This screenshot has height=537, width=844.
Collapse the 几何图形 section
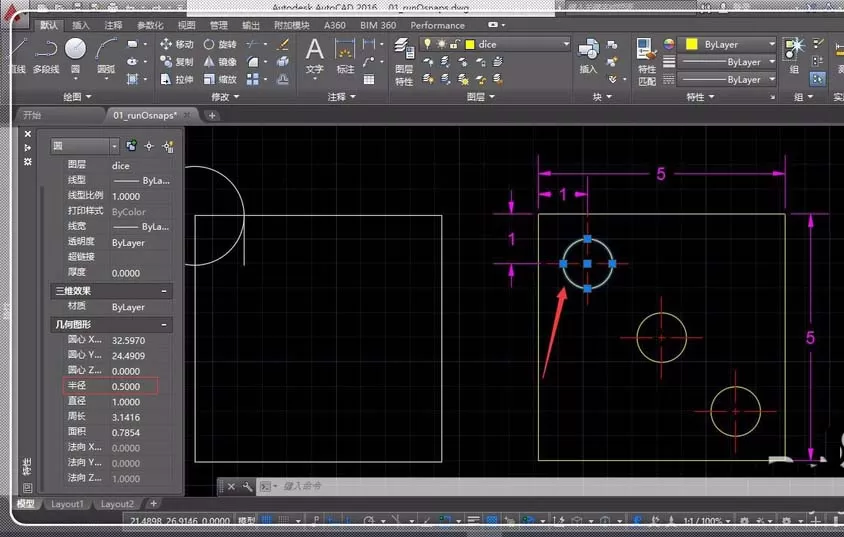coord(164,324)
